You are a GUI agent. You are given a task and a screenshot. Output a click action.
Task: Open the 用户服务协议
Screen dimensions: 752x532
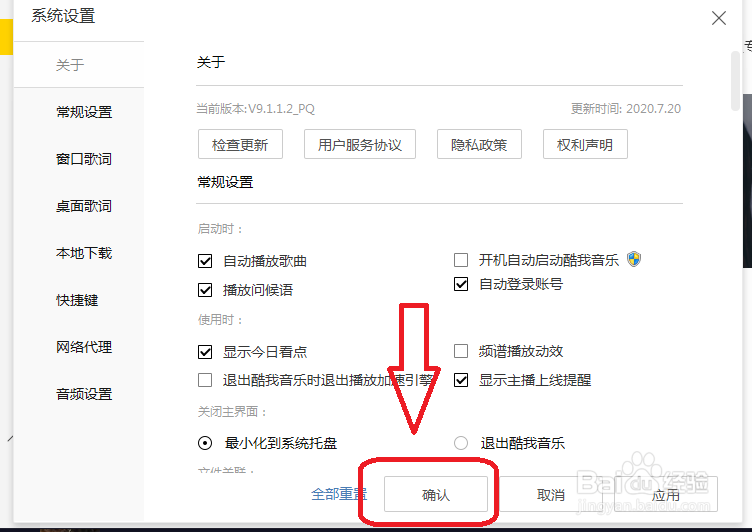(360, 144)
